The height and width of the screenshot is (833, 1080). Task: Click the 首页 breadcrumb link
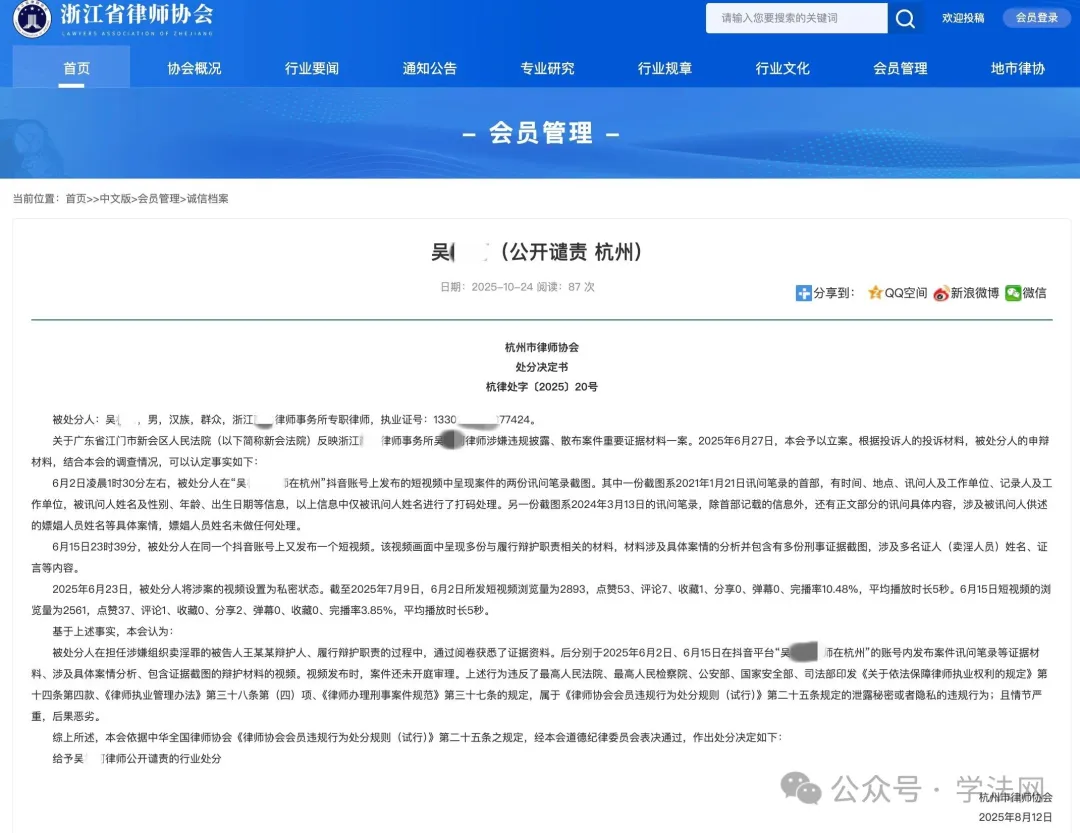tap(76, 198)
